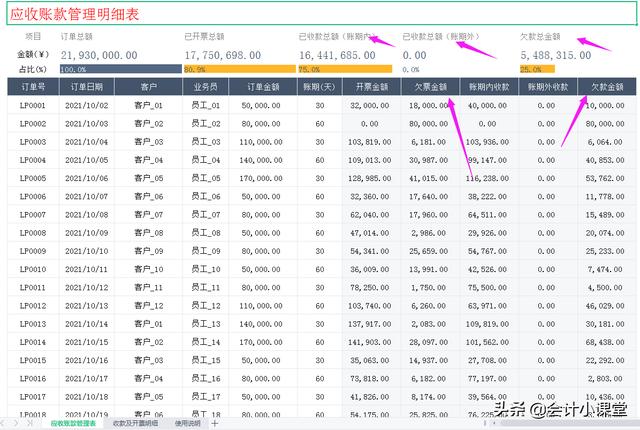The image size is (640, 430).
Task: Select owed amount cell 46,029.00
Action: (x=605, y=306)
